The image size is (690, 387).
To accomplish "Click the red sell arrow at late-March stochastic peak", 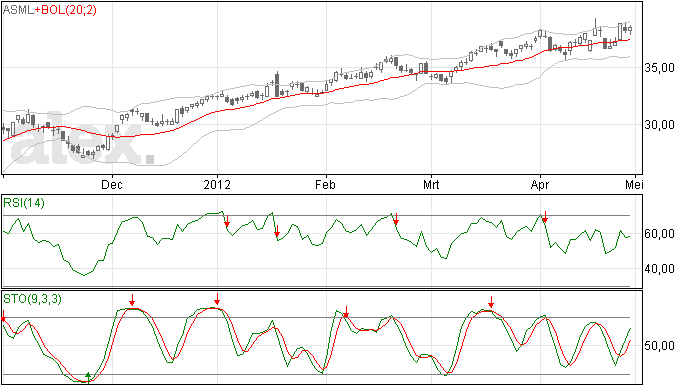I will point(491,302).
